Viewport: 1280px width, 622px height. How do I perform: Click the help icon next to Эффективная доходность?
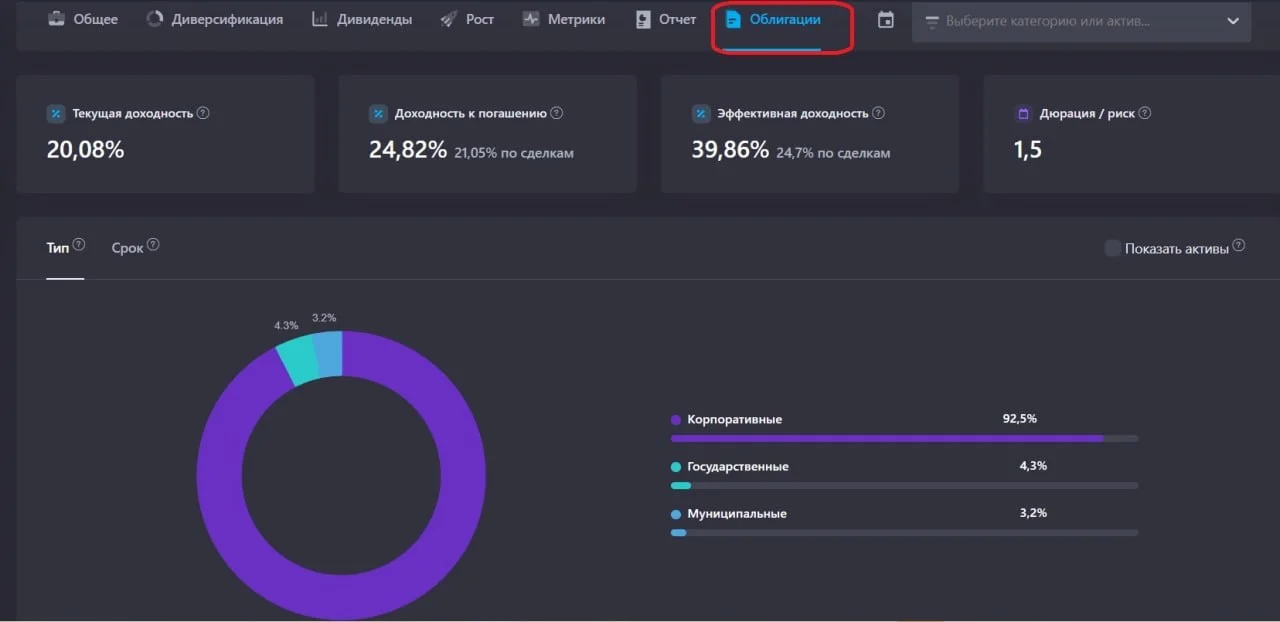coord(879,113)
